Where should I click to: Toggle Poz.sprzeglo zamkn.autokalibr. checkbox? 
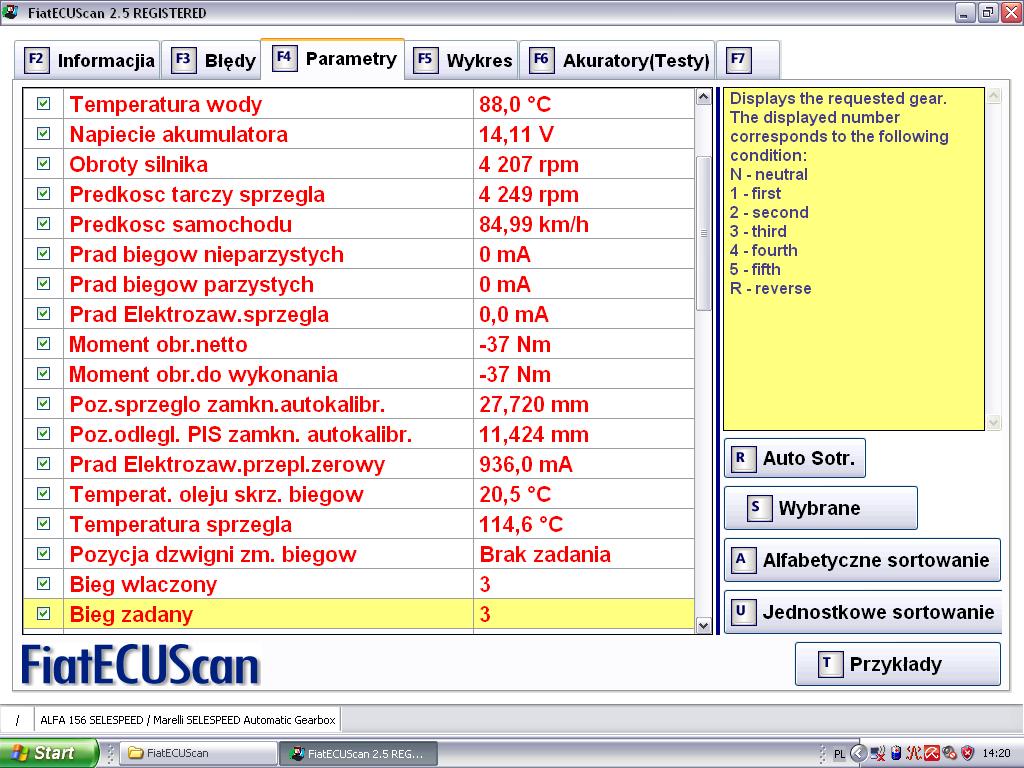click(x=44, y=404)
